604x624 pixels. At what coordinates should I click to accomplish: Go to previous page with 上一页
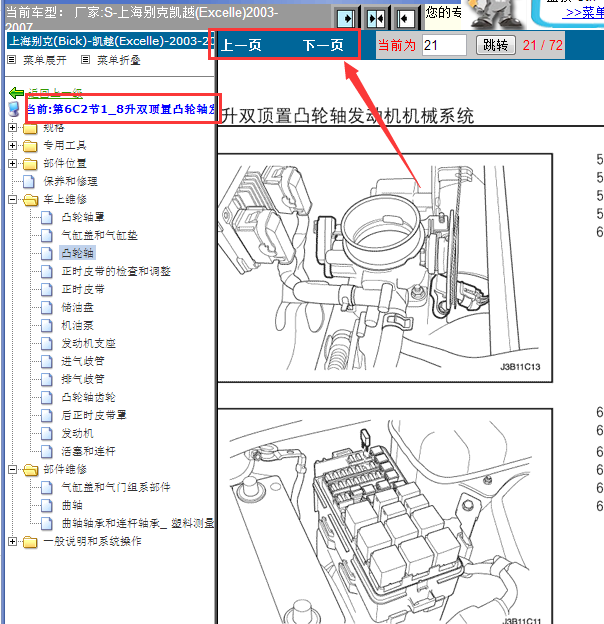(241, 45)
